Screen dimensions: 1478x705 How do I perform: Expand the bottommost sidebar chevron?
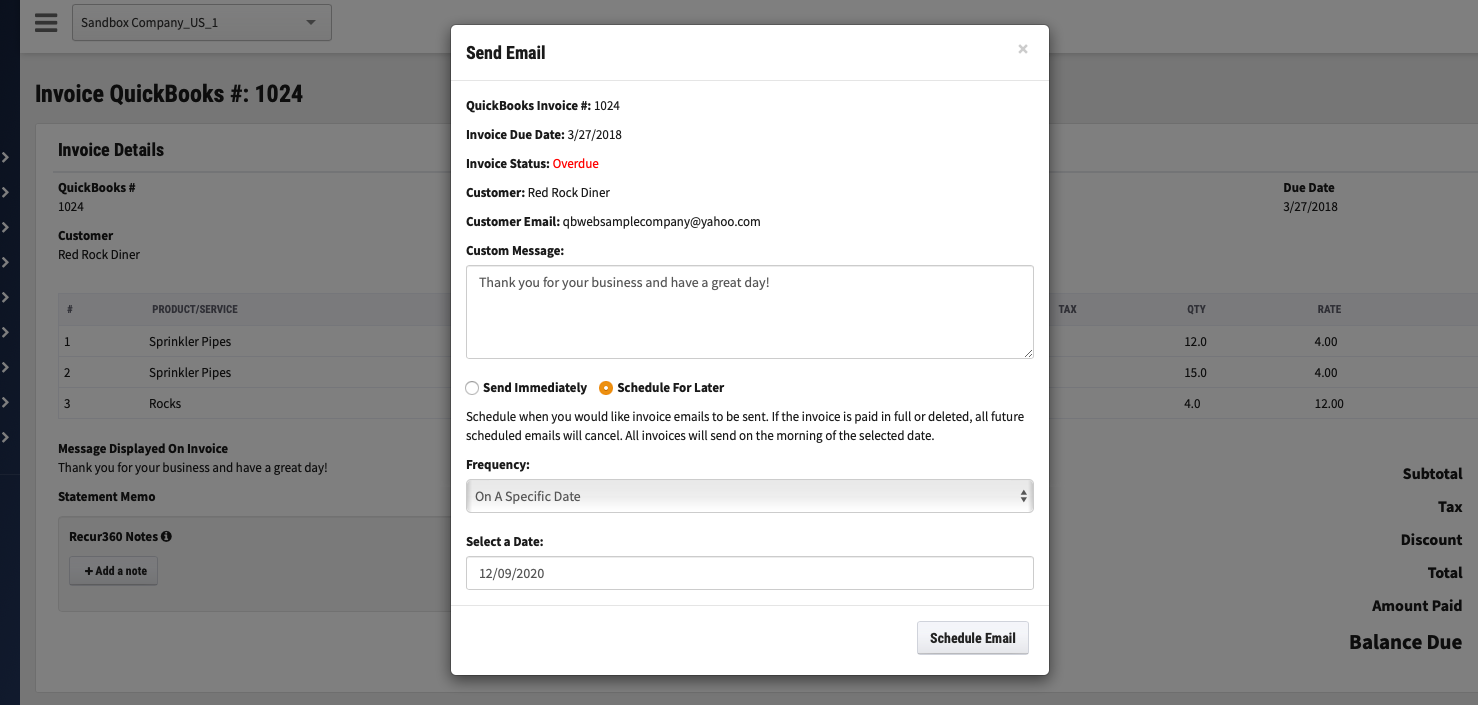coord(5,437)
